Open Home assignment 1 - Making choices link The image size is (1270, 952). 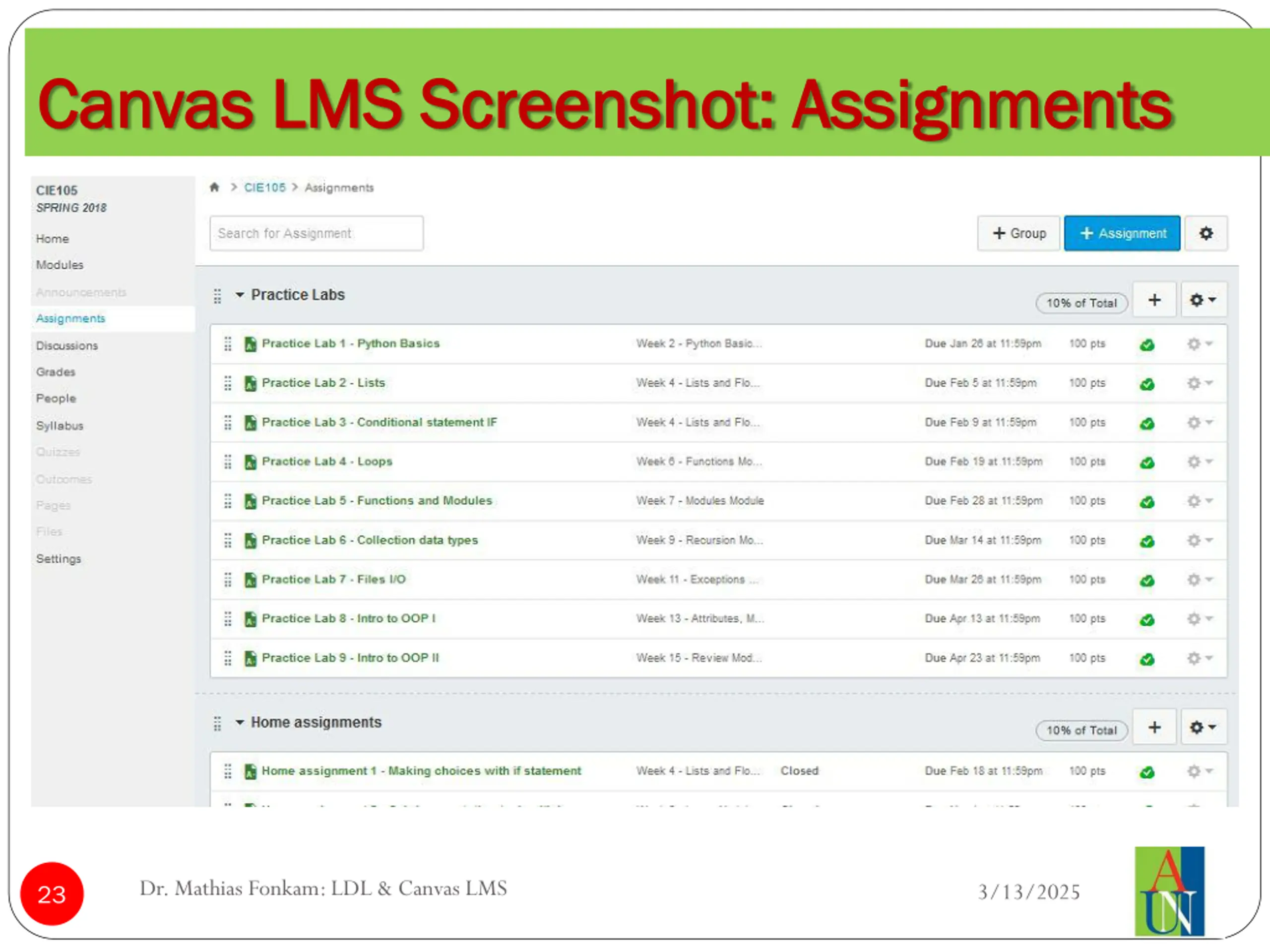click(421, 771)
